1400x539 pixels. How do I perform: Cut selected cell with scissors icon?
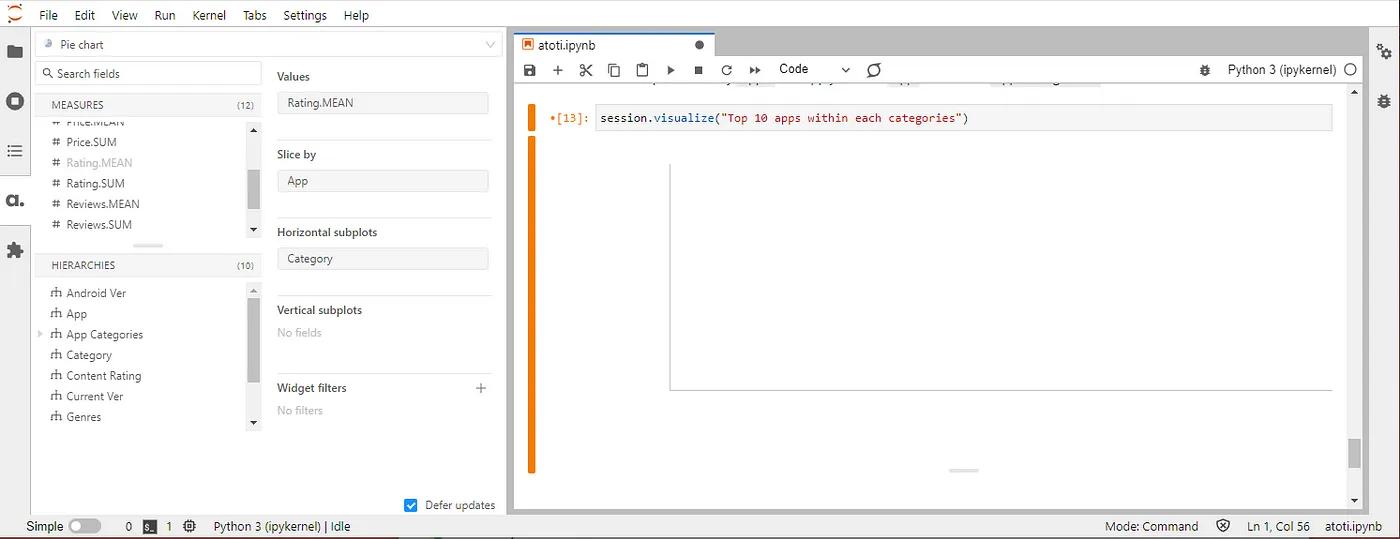tap(586, 70)
